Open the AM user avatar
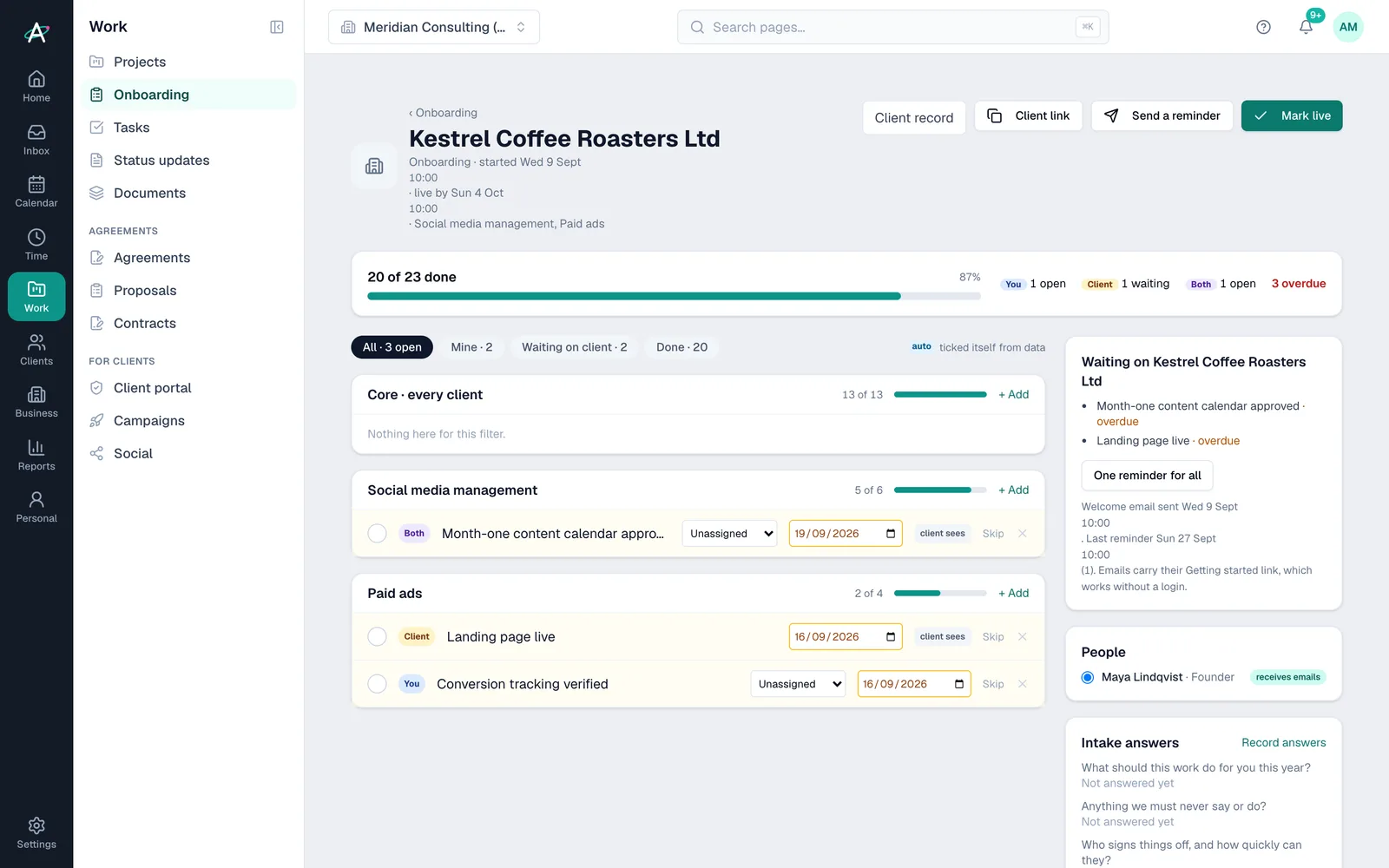The image size is (1389, 868). 1348,27
